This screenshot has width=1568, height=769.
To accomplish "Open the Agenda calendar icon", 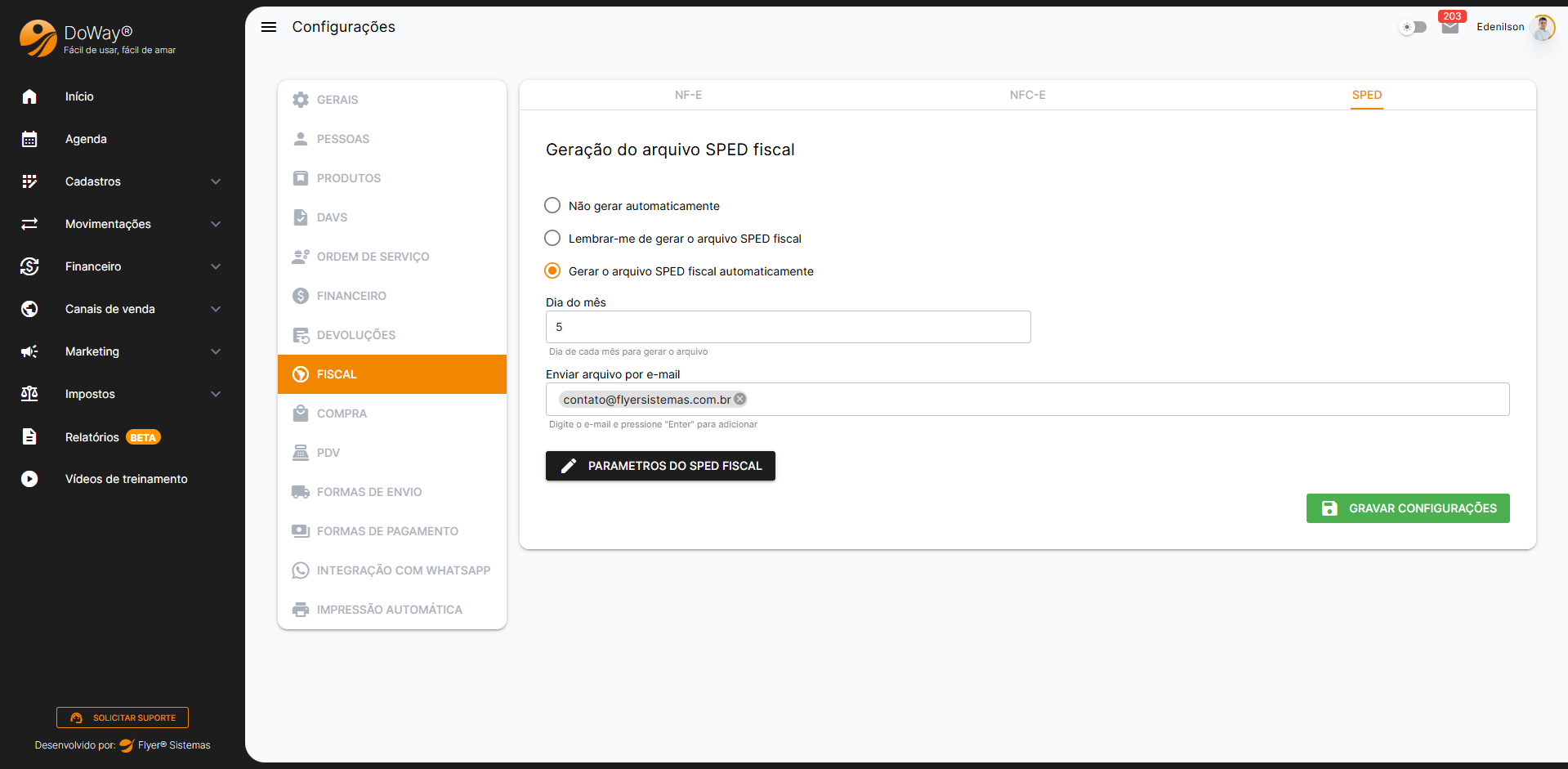I will click(29, 139).
